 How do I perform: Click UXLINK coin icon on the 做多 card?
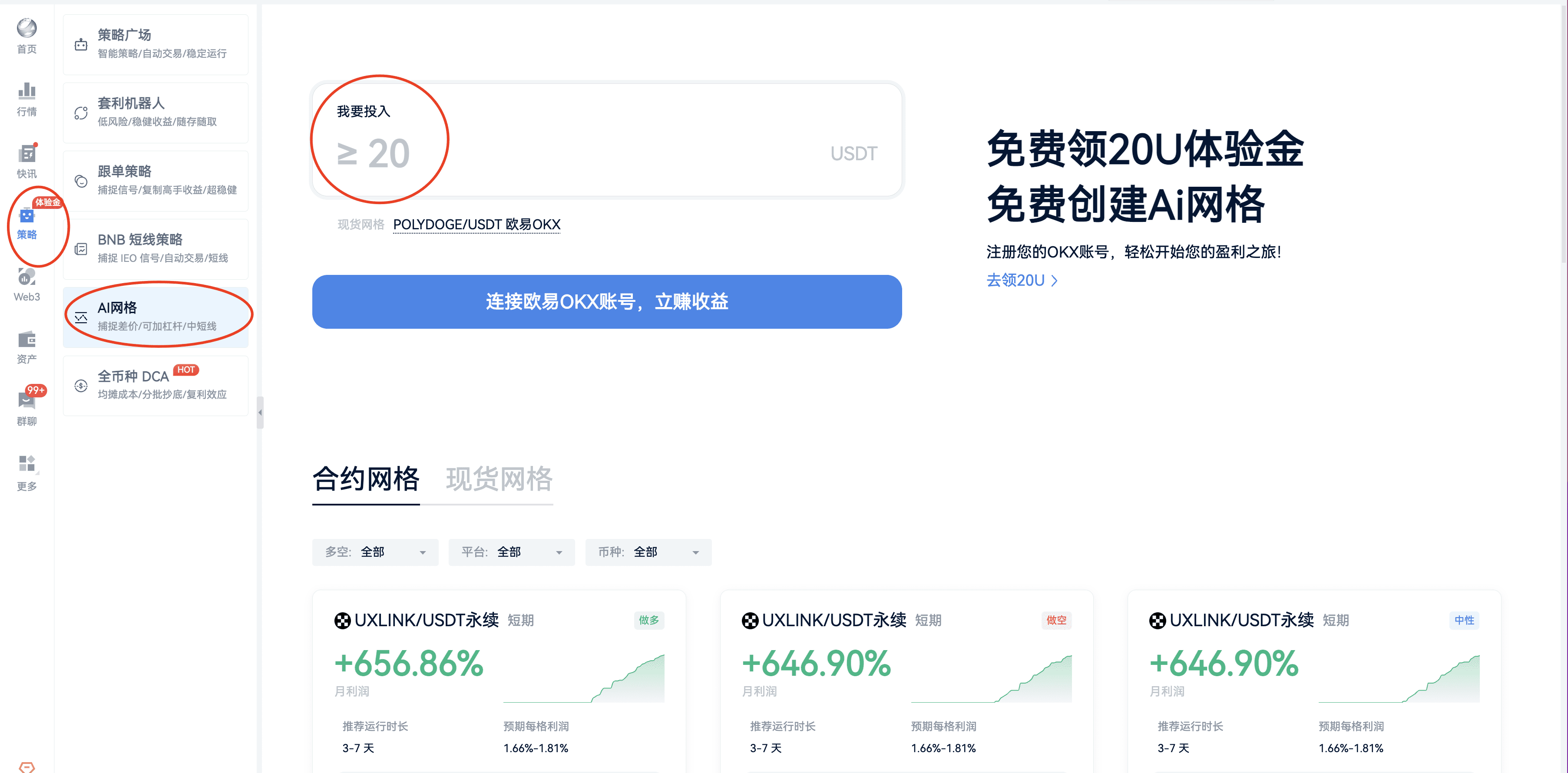tap(343, 620)
